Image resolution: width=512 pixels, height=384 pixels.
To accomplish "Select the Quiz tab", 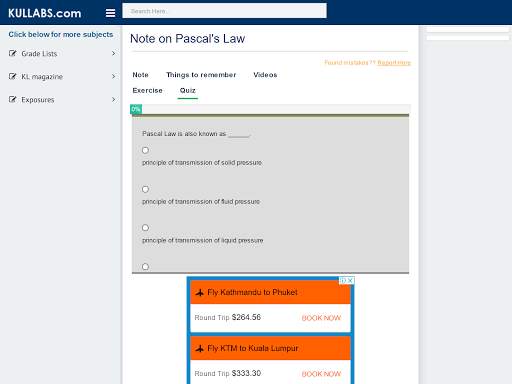I will pos(188,90).
